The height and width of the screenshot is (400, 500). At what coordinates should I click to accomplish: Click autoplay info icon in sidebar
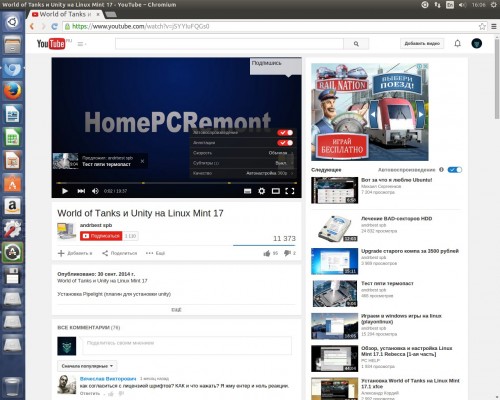pyautogui.click(x=441, y=170)
